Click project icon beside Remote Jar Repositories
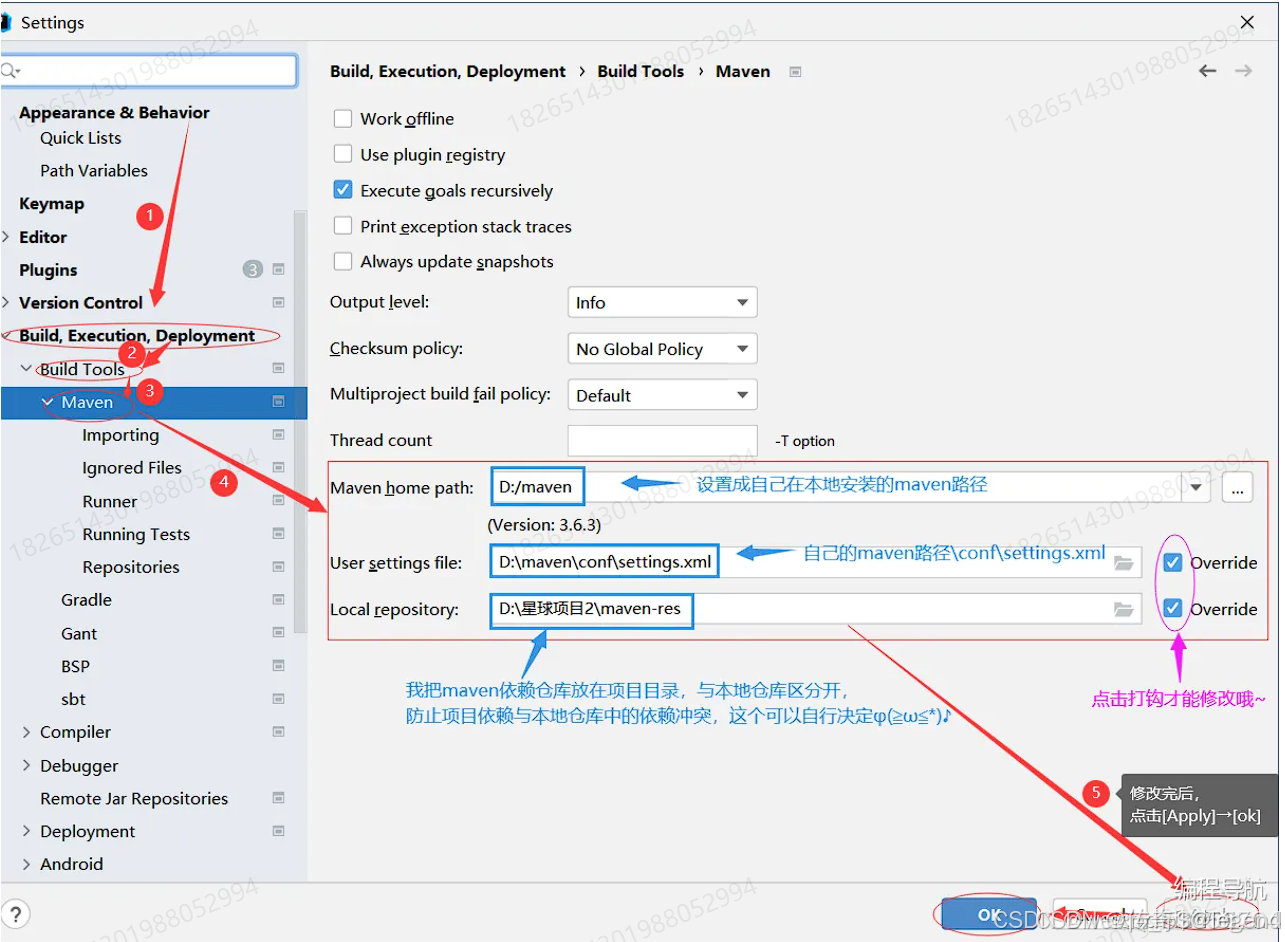1285x942 pixels. [x=278, y=797]
